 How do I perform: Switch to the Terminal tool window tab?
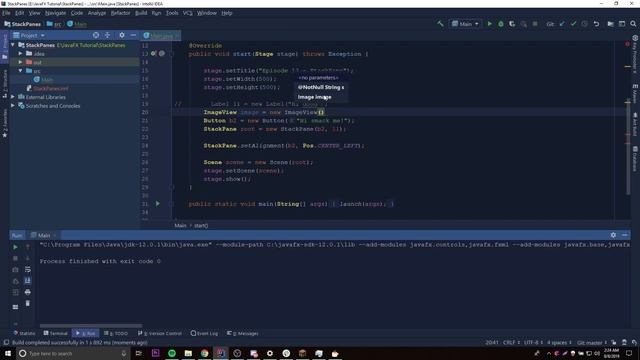pos(56,333)
